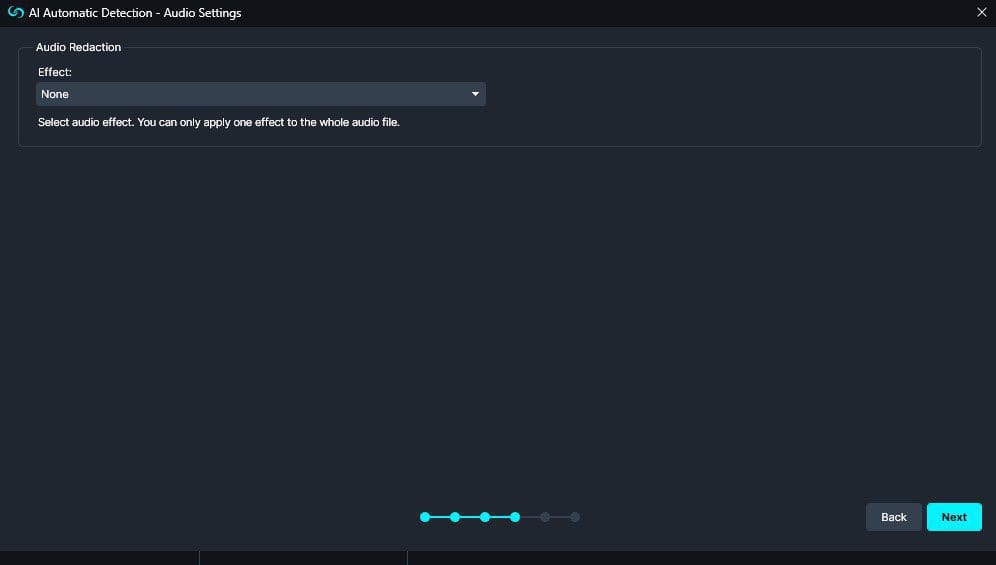Go Back to the previous step

coord(893,517)
